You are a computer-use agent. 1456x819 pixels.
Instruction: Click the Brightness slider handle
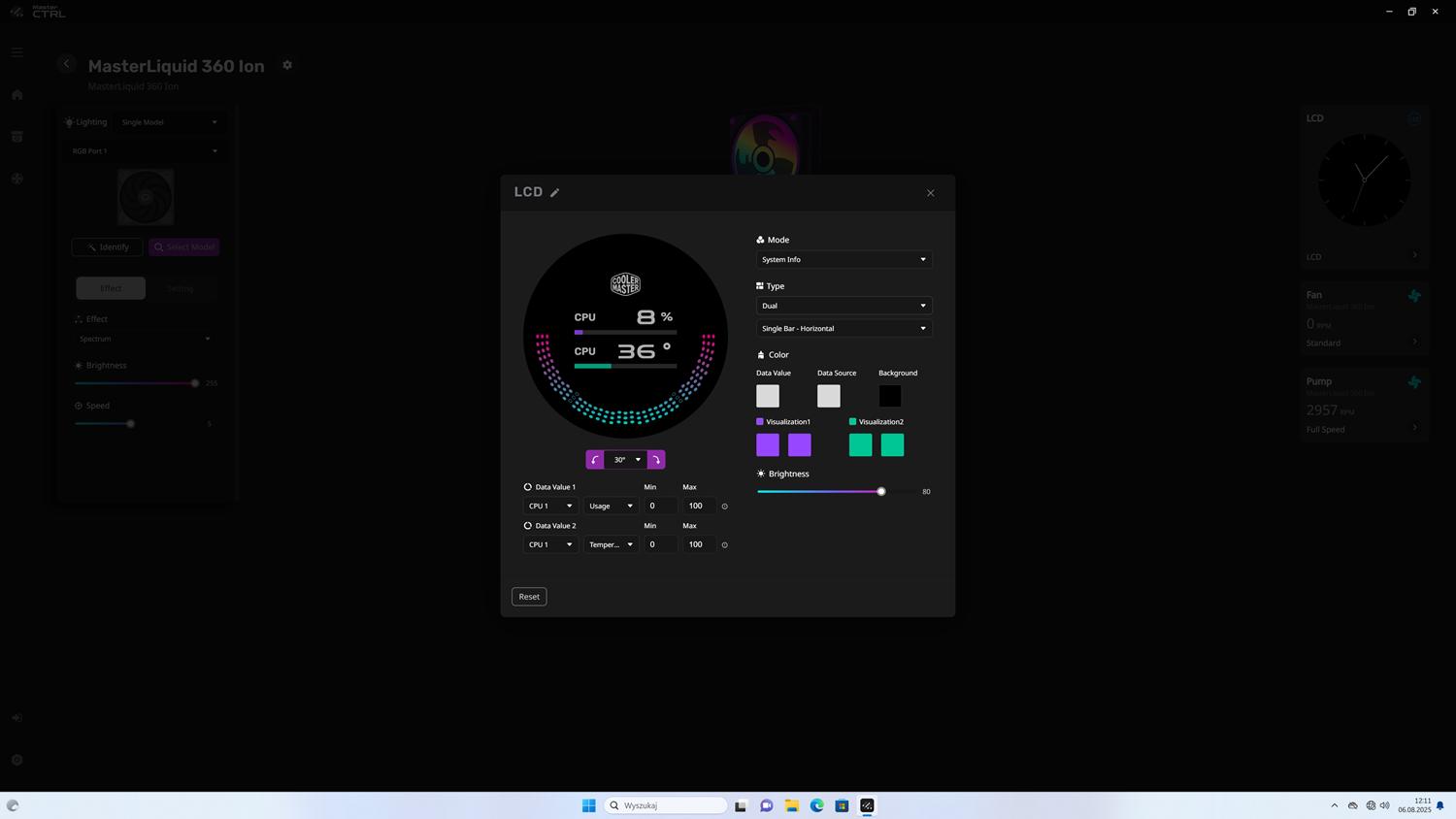pyautogui.click(x=881, y=492)
